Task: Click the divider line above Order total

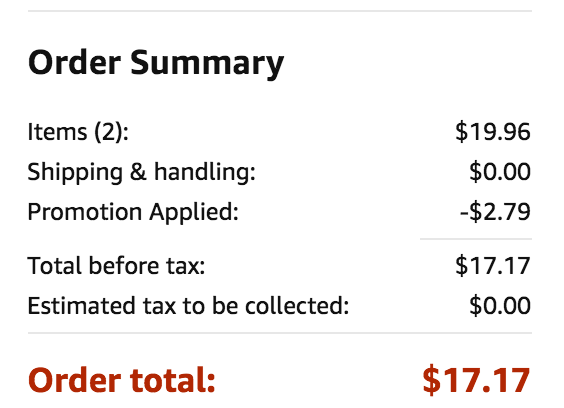Action: point(280,333)
